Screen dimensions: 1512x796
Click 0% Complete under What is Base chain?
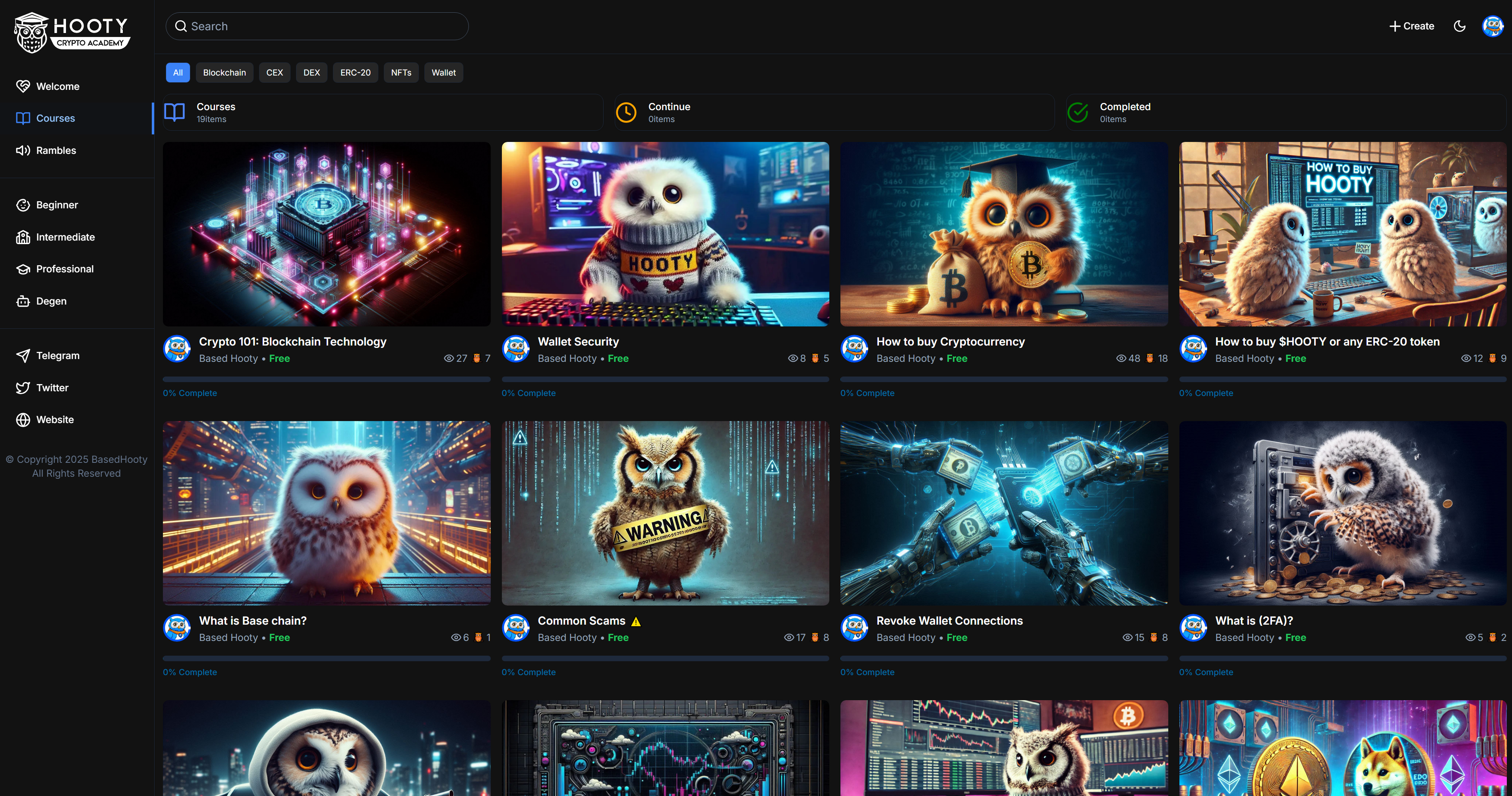point(190,672)
